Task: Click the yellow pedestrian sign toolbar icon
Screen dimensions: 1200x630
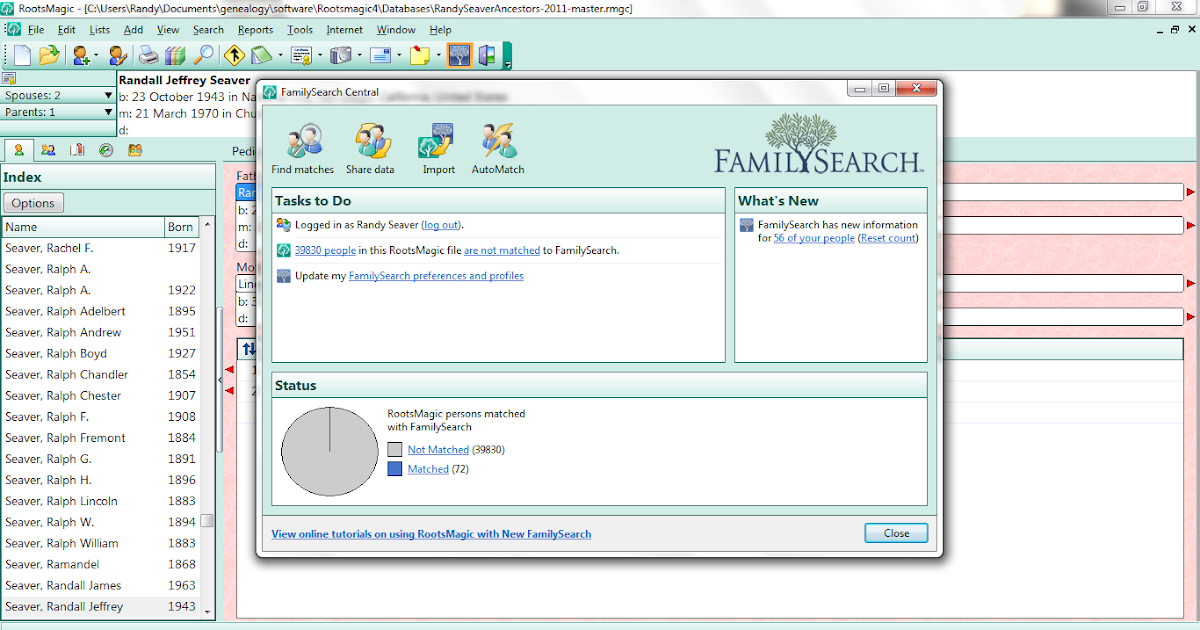Action: pyautogui.click(x=235, y=55)
